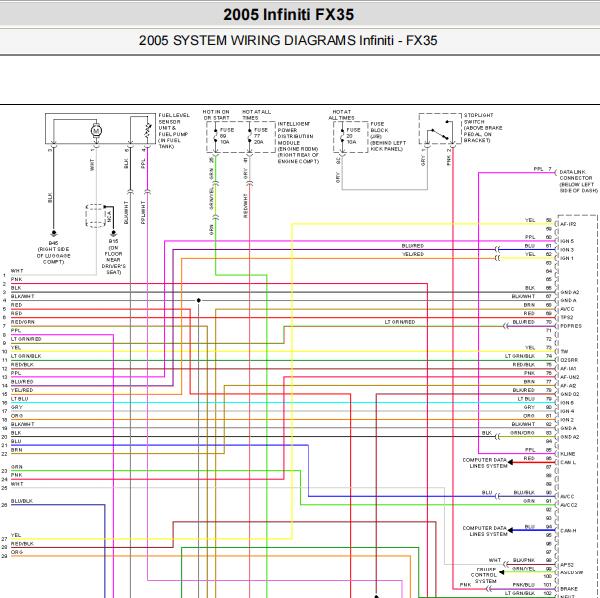Click the B45 ground point symbol

[54, 233]
